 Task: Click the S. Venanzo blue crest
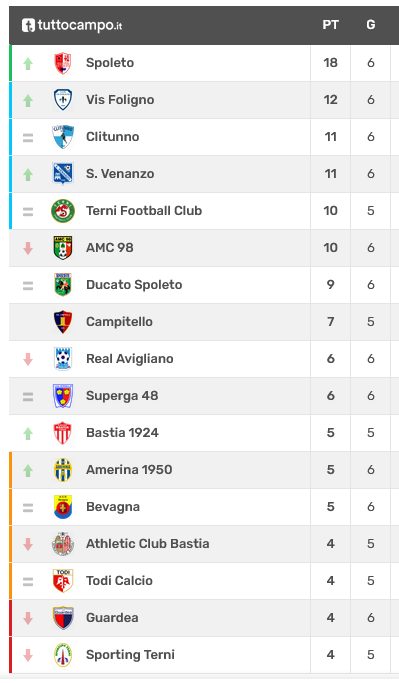(x=63, y=174)
